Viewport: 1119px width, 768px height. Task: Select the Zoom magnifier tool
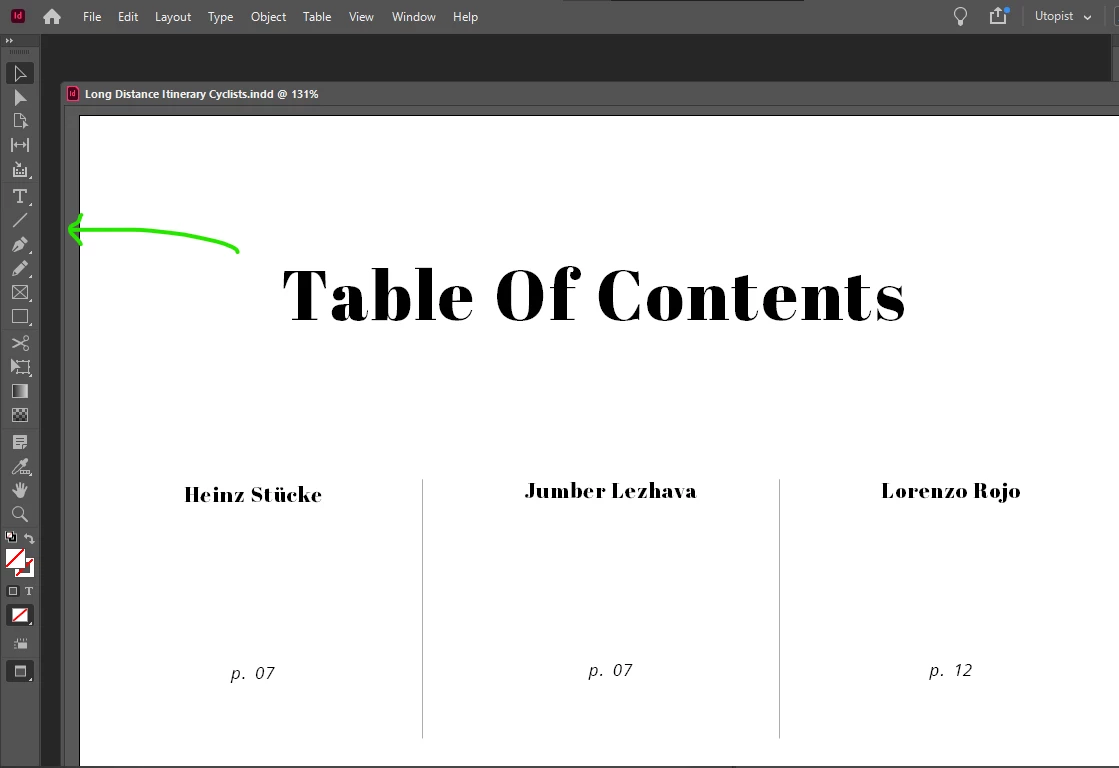click(20, 514)
